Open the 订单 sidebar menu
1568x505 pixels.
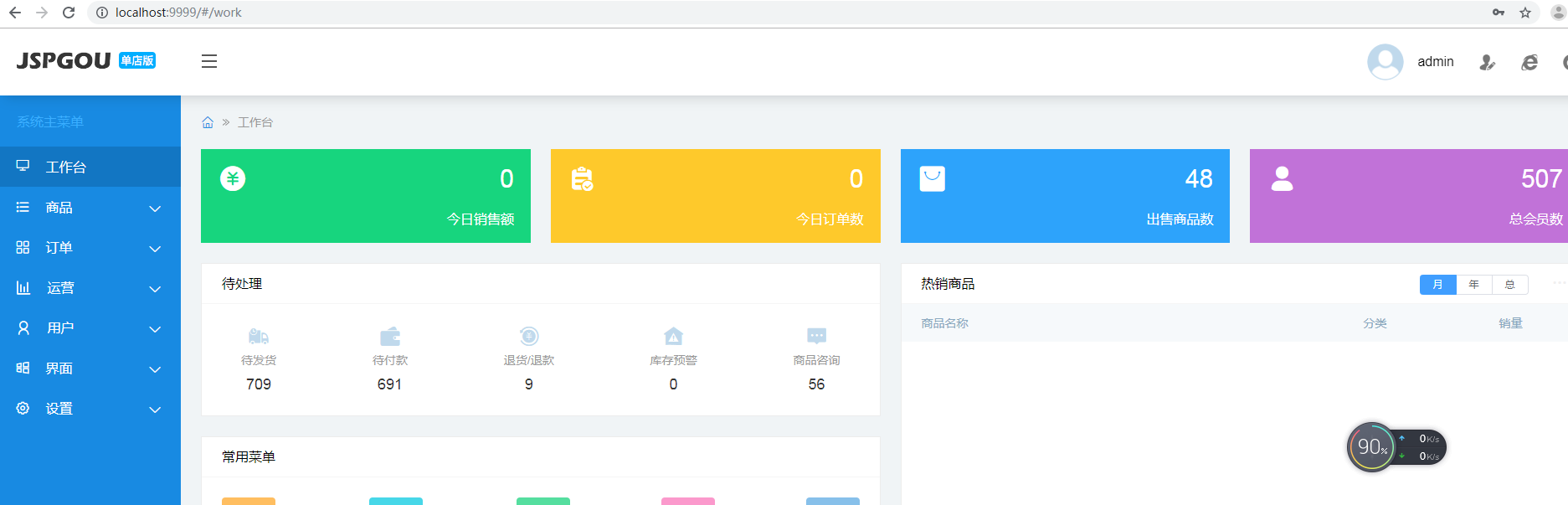(90, 247)
